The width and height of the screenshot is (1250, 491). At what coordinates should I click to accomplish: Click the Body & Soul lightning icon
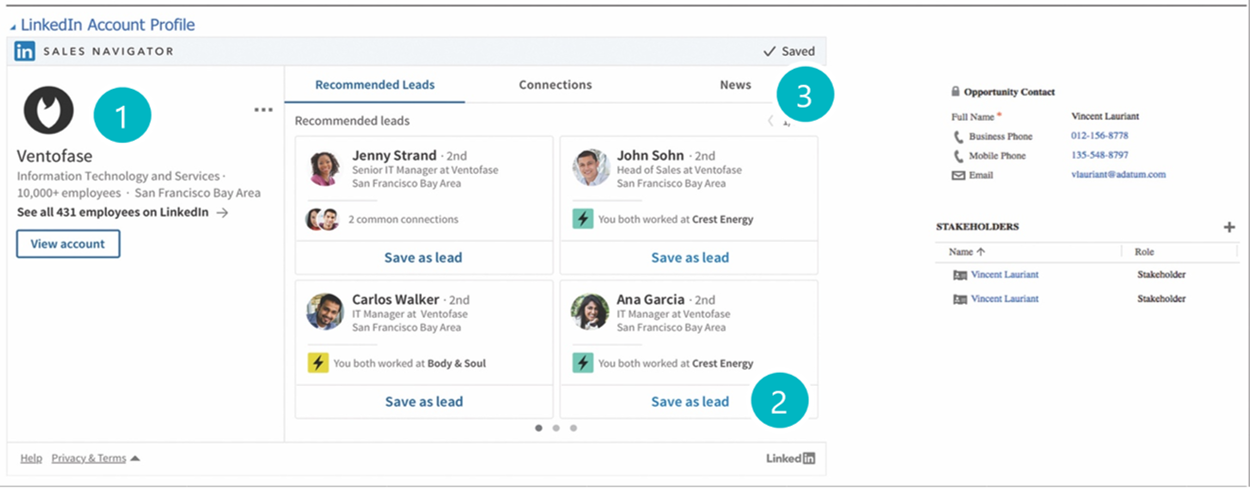[x=317, y=363]
